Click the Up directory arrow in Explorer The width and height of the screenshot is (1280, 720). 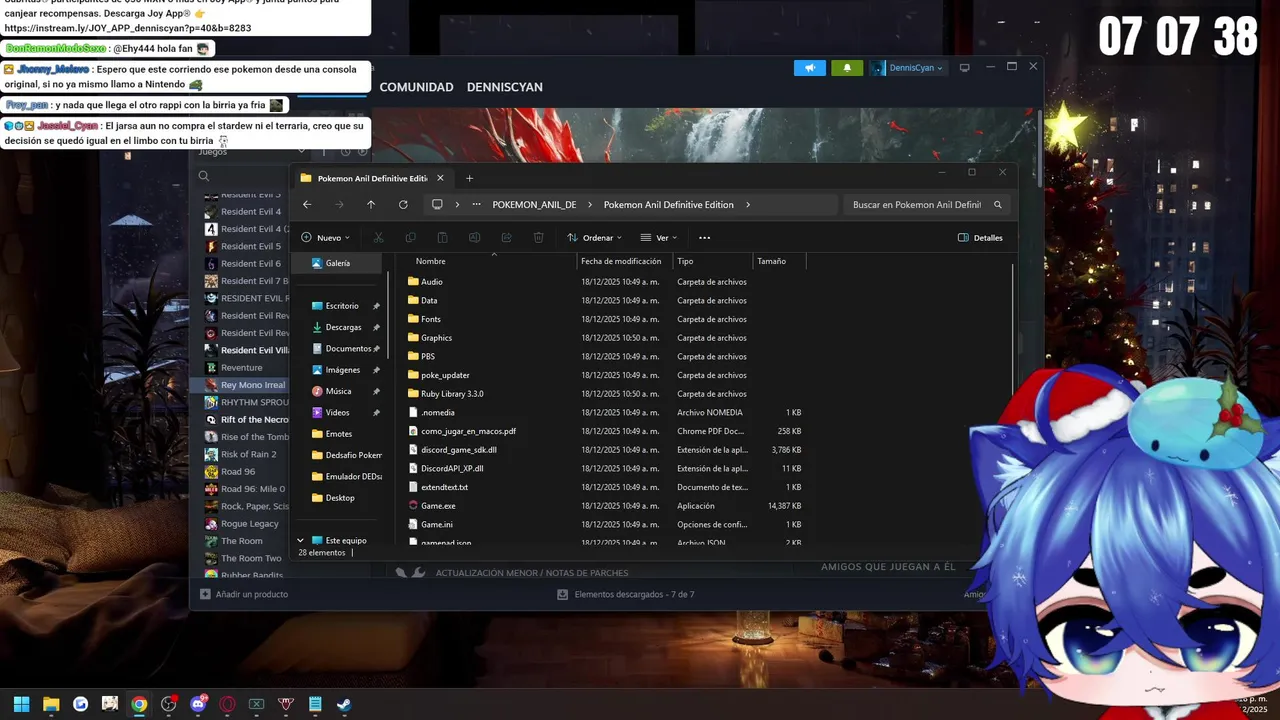point(371,204)
